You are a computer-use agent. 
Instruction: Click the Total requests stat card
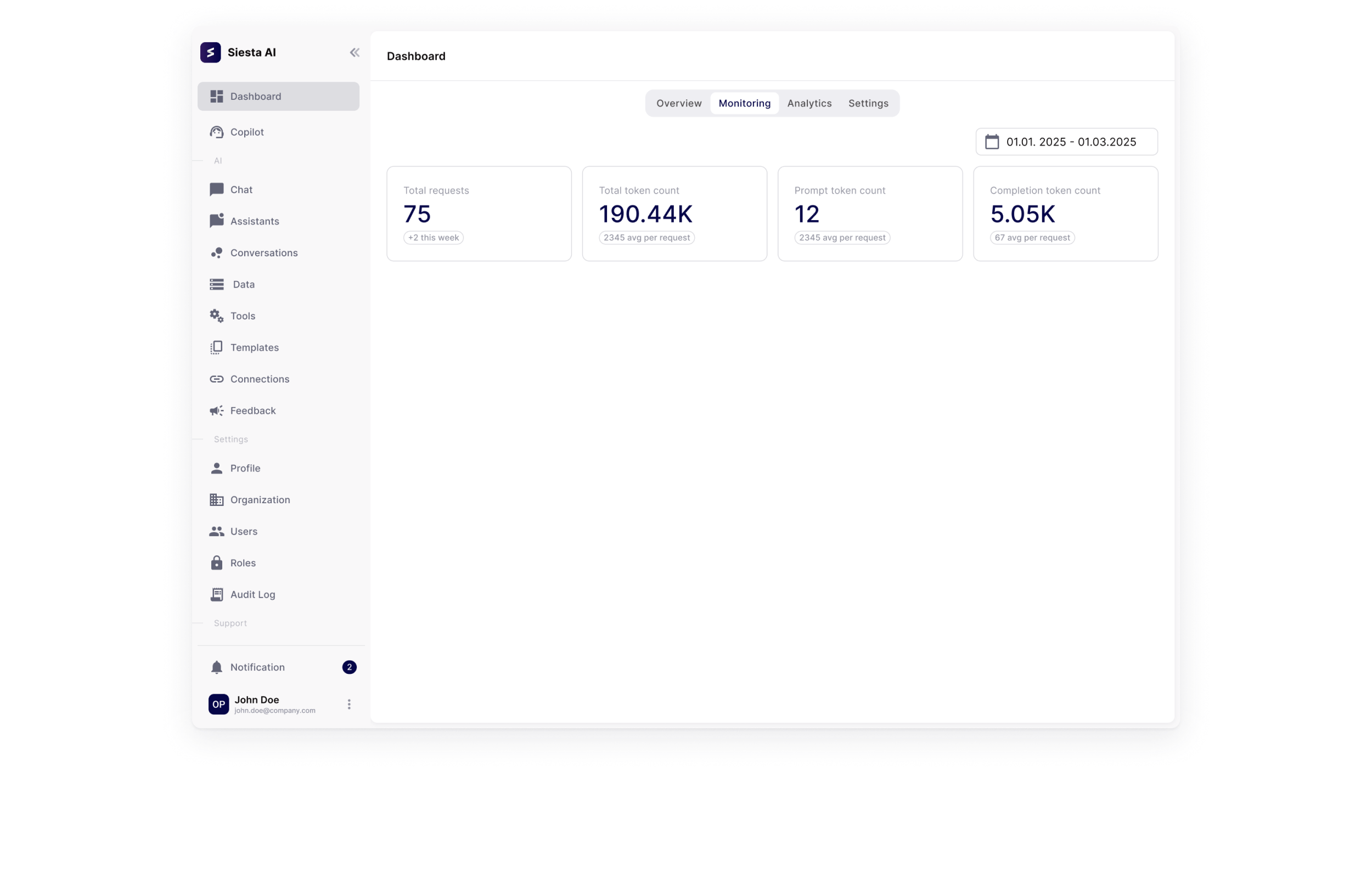479,214
